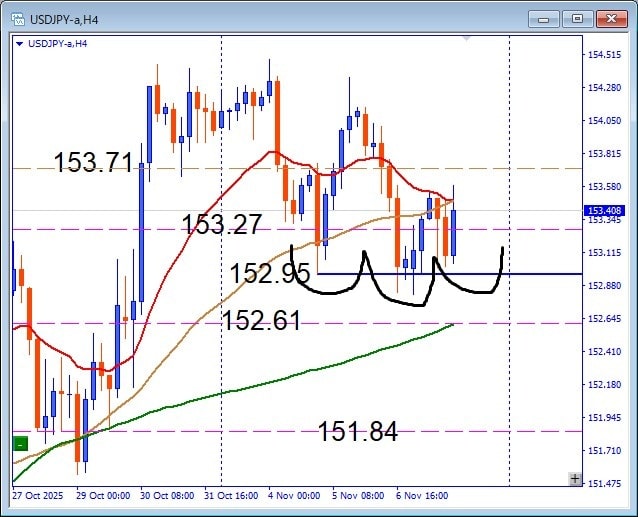Select the 153.71 text label

click(x=93, y=162)
